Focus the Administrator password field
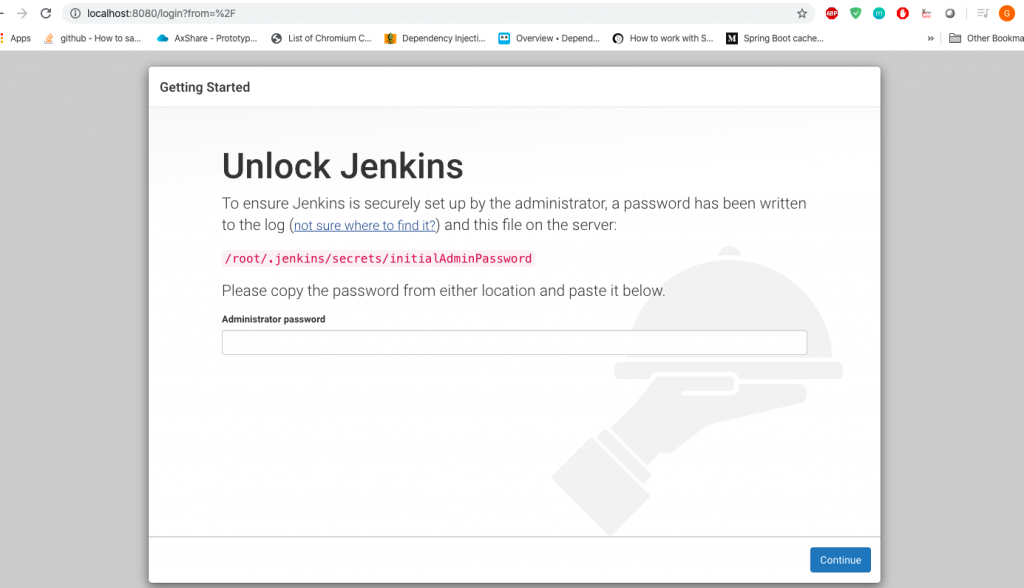 click(514, 342)
